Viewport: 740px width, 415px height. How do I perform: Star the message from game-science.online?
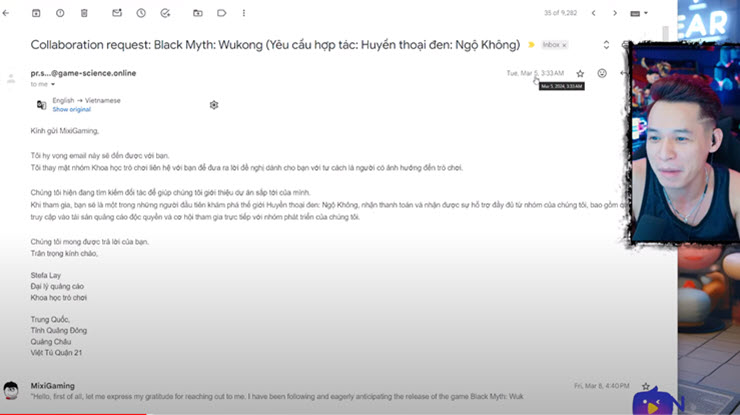point(580,73)
